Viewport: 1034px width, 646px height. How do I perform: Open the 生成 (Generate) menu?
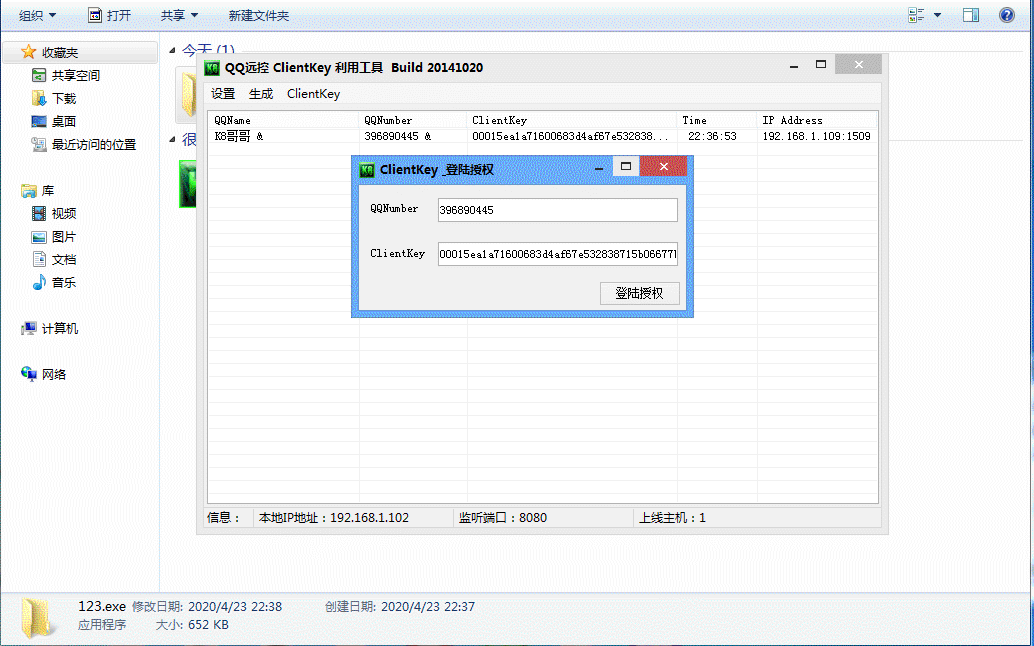coord(261,94)
